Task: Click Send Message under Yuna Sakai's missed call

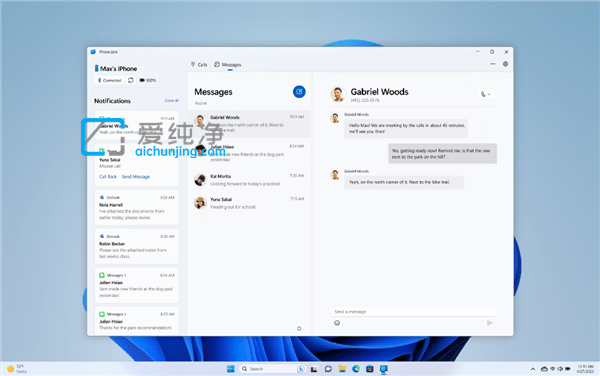Action: pos(135,176)
